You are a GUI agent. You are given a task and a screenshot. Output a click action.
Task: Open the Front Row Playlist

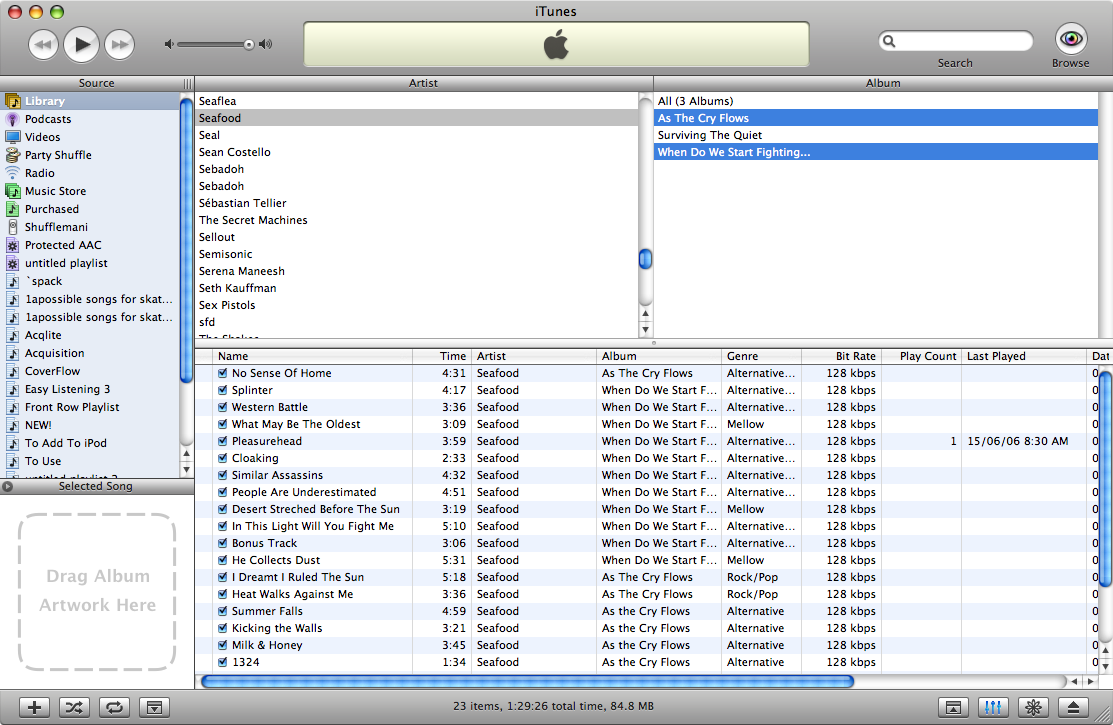(x=90, y=407)
